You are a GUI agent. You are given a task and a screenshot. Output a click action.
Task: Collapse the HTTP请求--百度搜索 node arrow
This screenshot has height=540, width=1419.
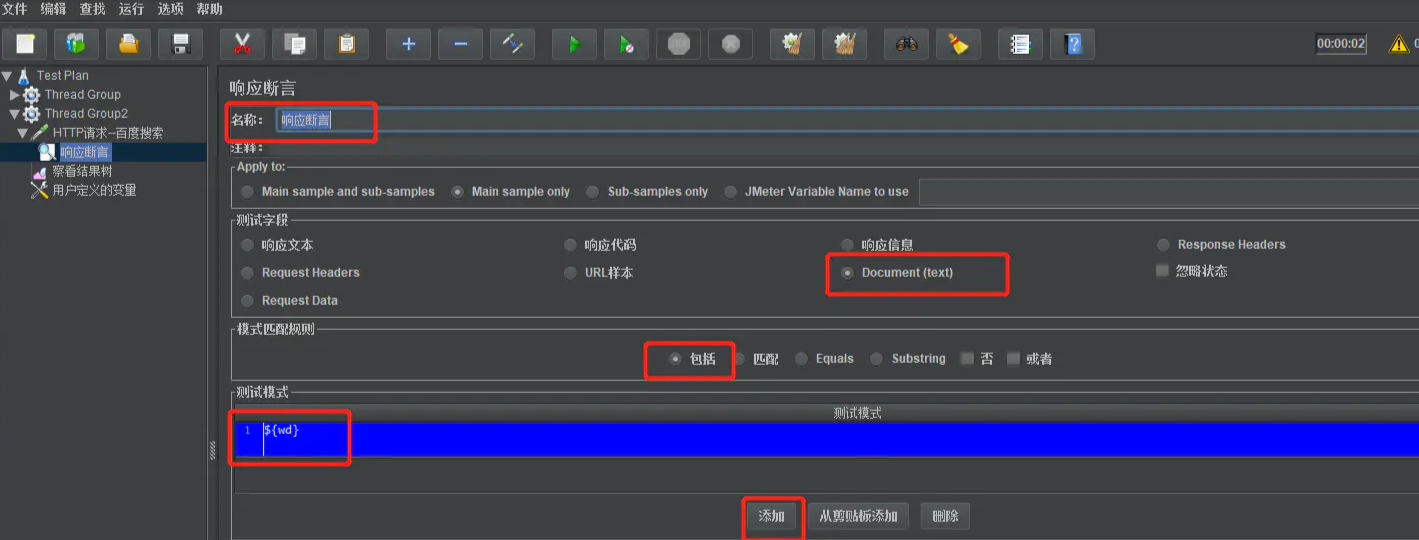[23, 133]
